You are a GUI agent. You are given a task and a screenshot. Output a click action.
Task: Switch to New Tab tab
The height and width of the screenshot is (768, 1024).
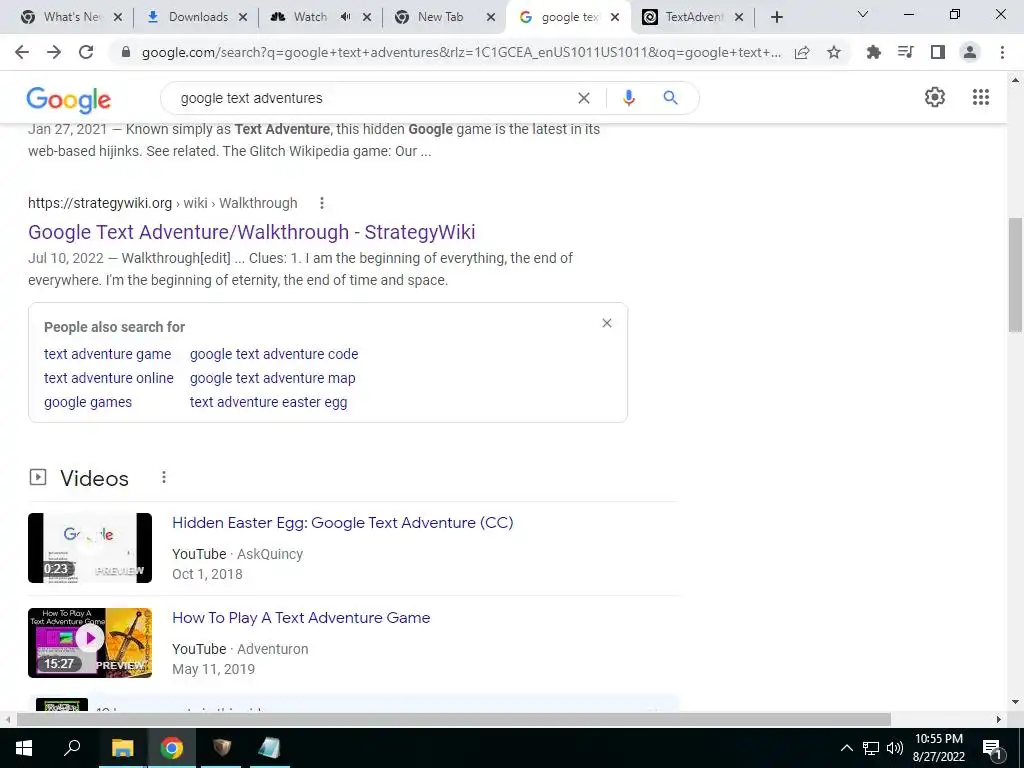[439, 17]
